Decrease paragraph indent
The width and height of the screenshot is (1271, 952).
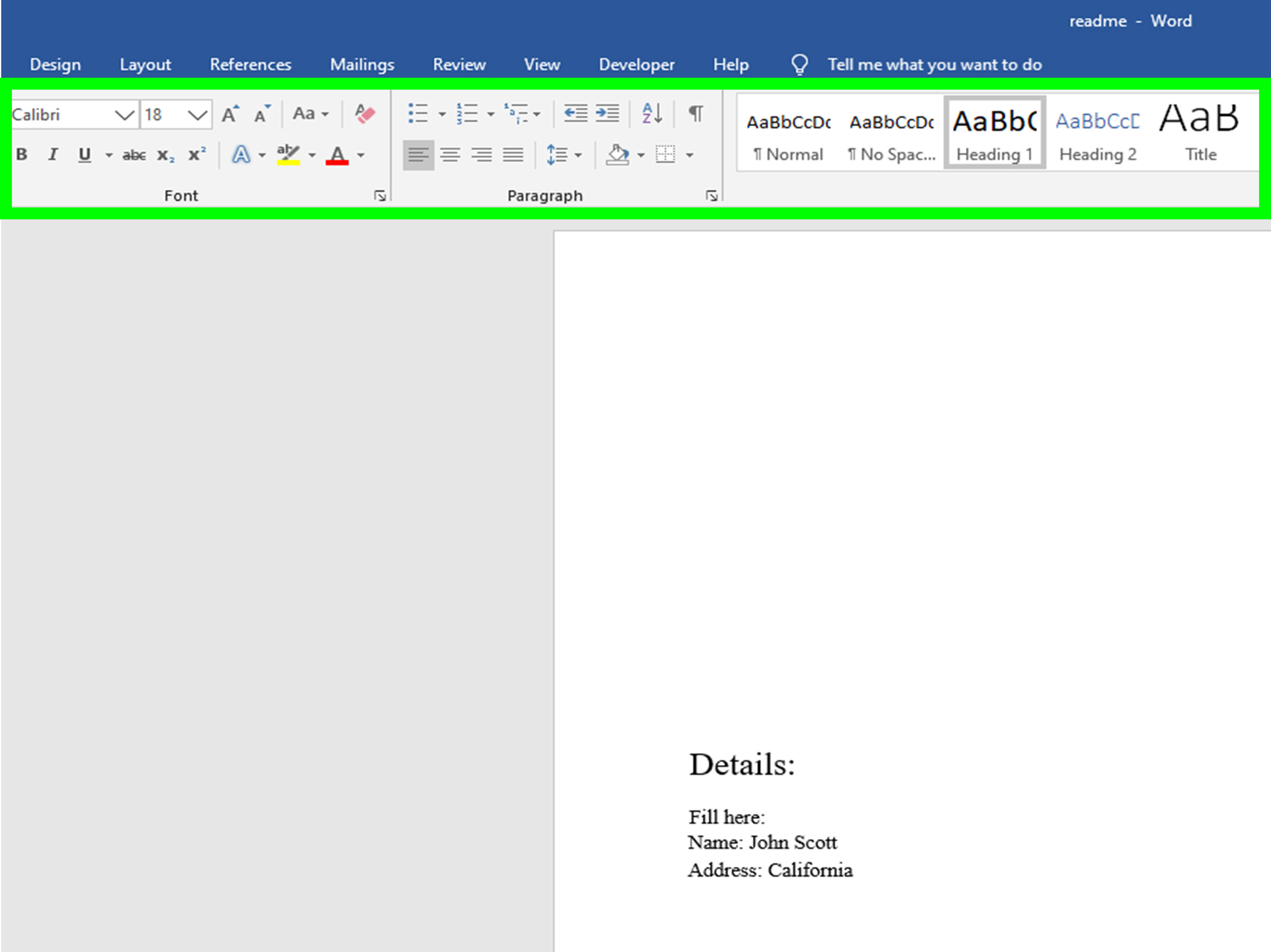coord(575,113)
